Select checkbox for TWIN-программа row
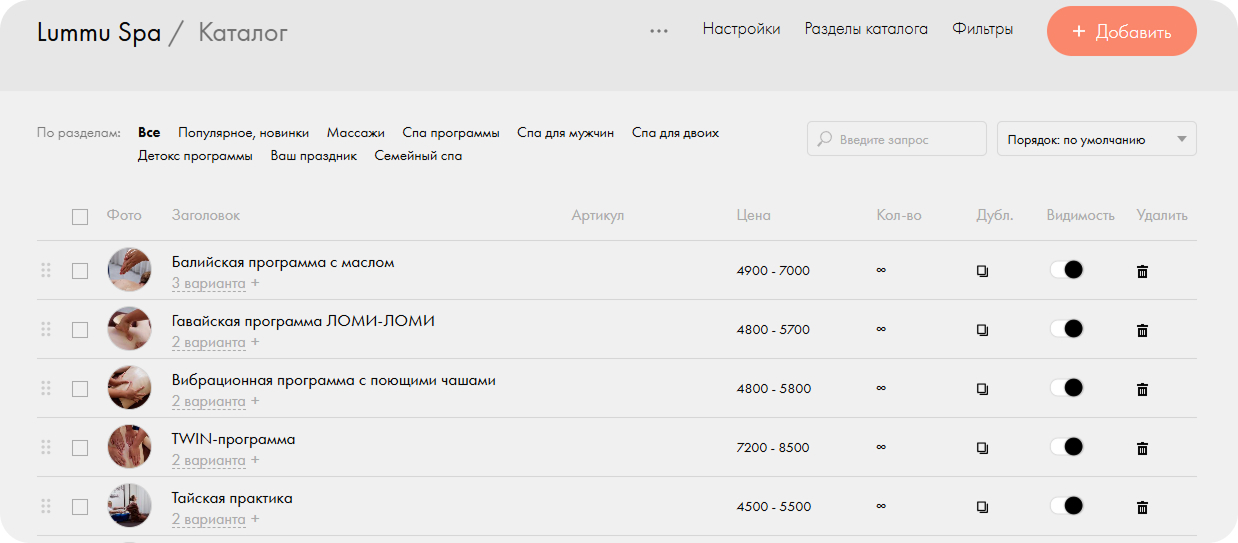Image resolution: width=1238 pixels, height=543 pixels. coord(80,448)
